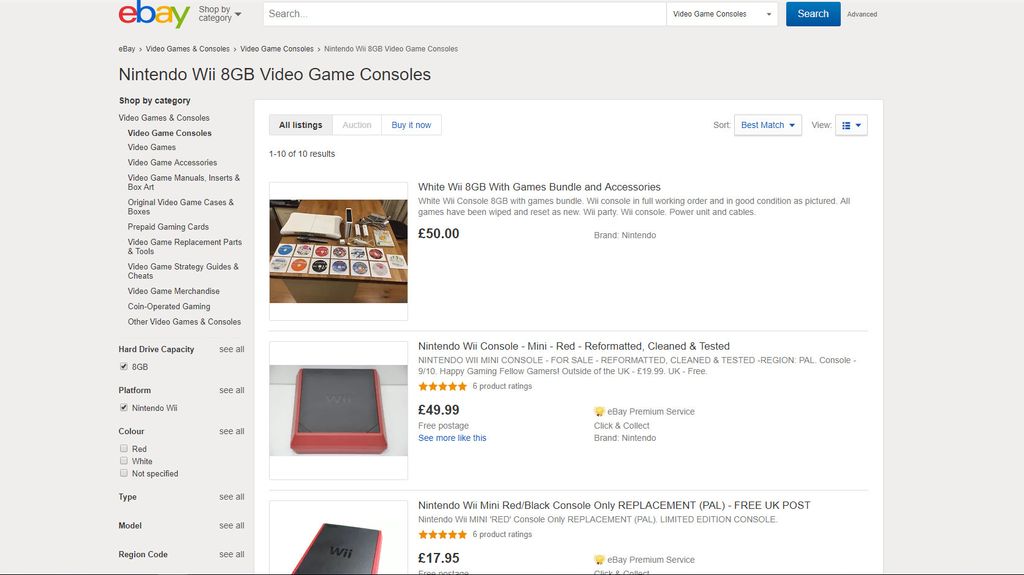Open Other Video Games & Consoles category
Viewport: 1024px width, 575px height.
point(184,322)
